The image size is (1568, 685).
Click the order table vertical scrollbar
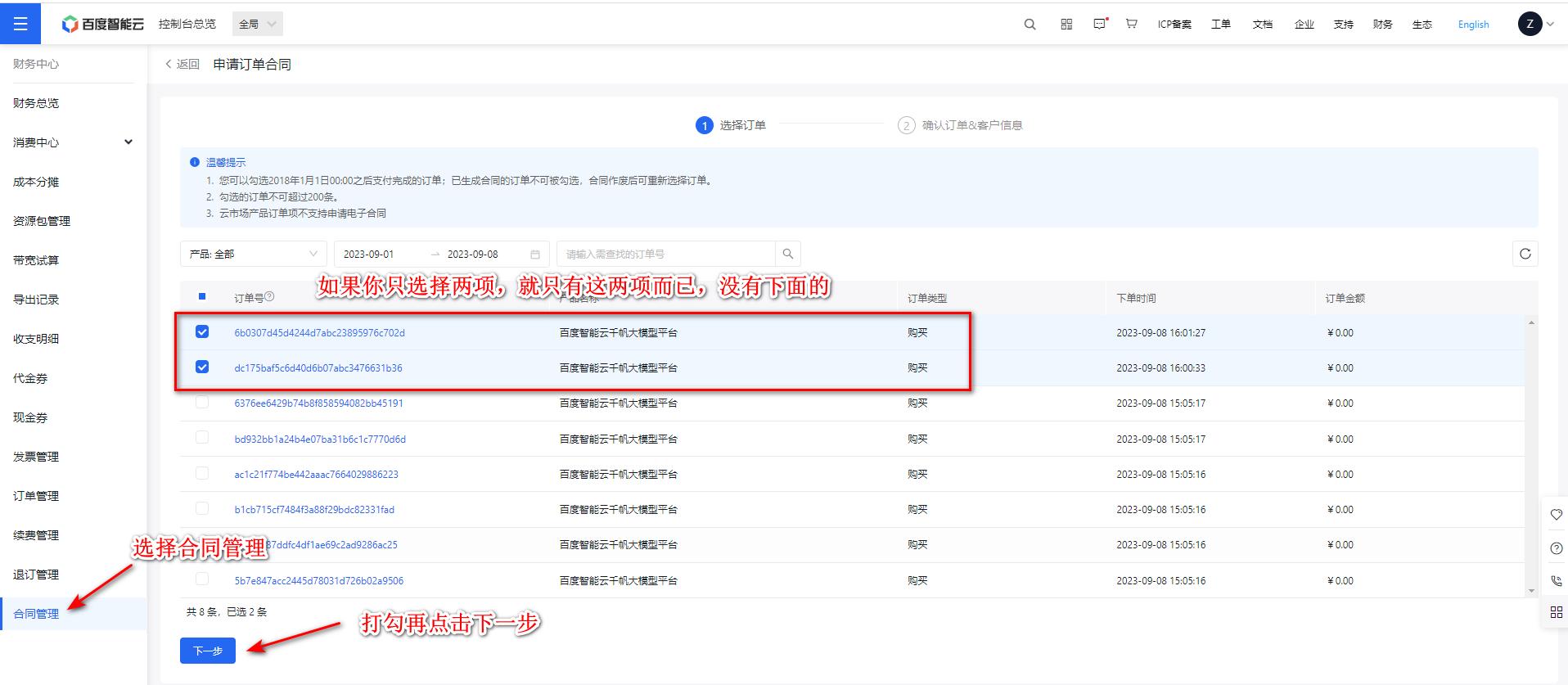(1531, 454)
